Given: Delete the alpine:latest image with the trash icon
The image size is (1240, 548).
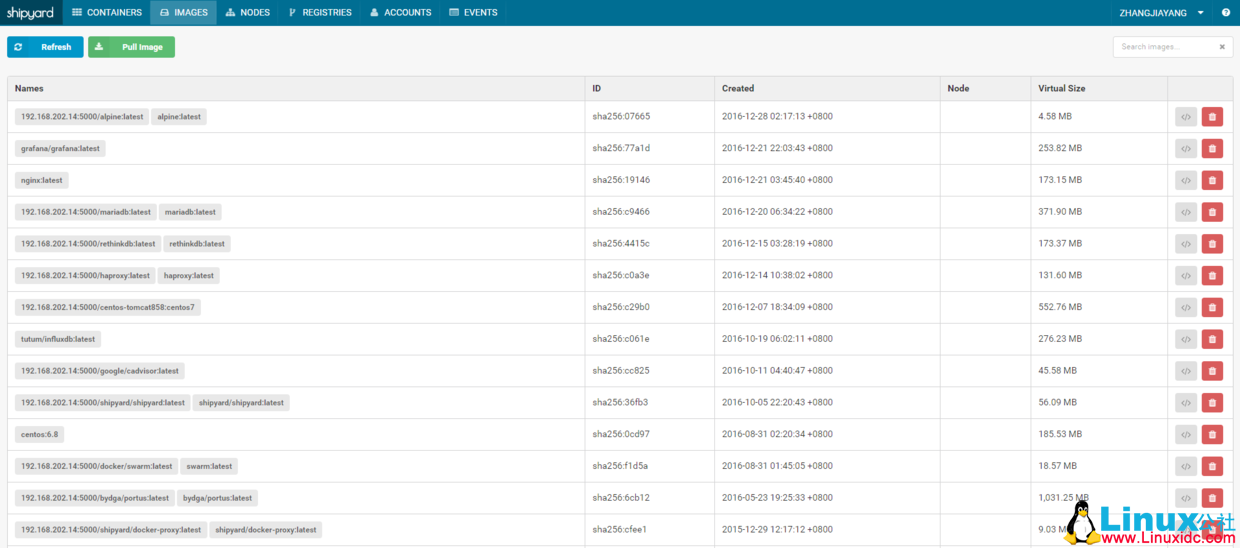Looking at the screenshot, I should [1212, 117].
